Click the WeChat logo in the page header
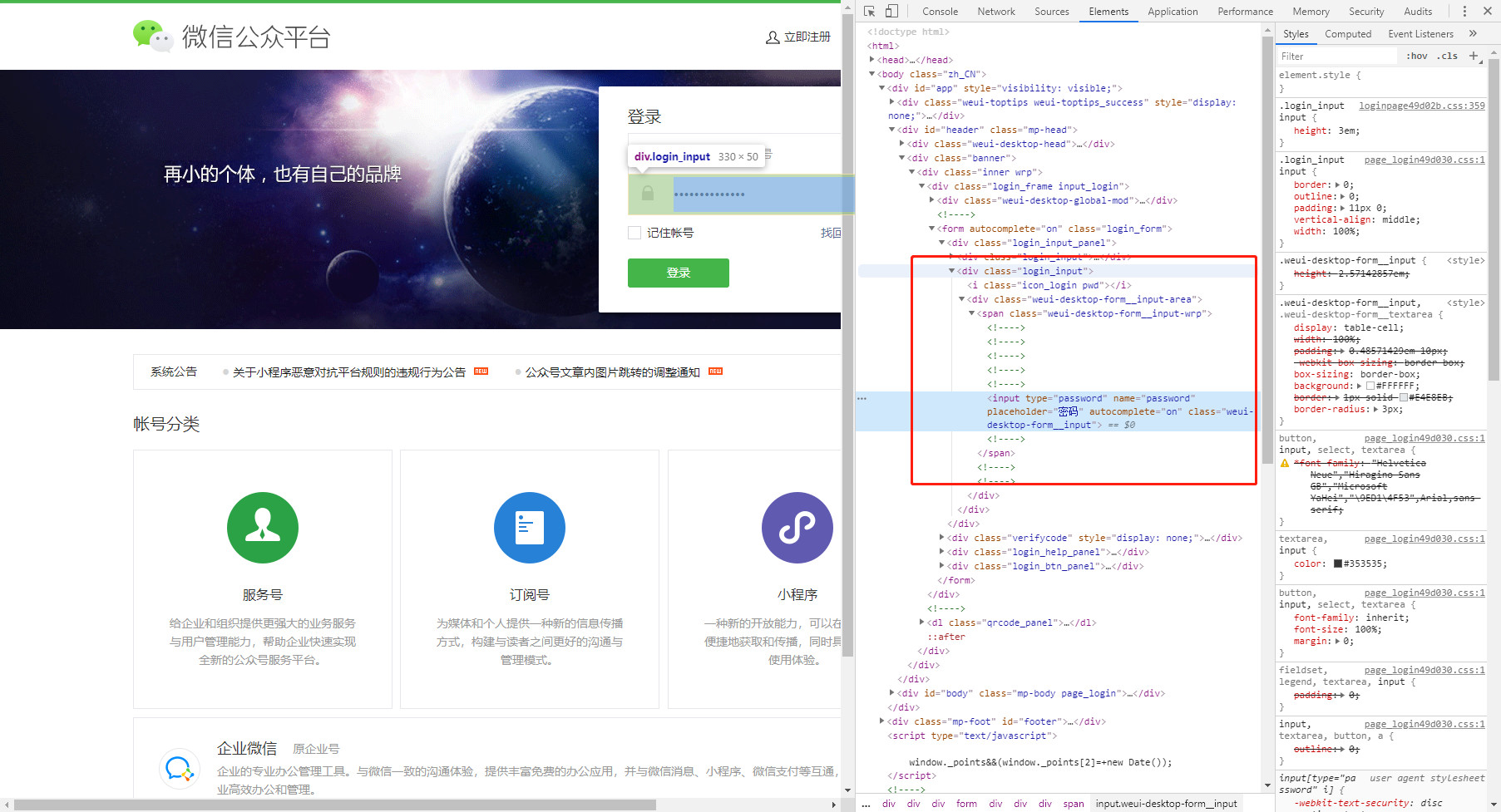The image size is (1501, 812). (152, 35)
